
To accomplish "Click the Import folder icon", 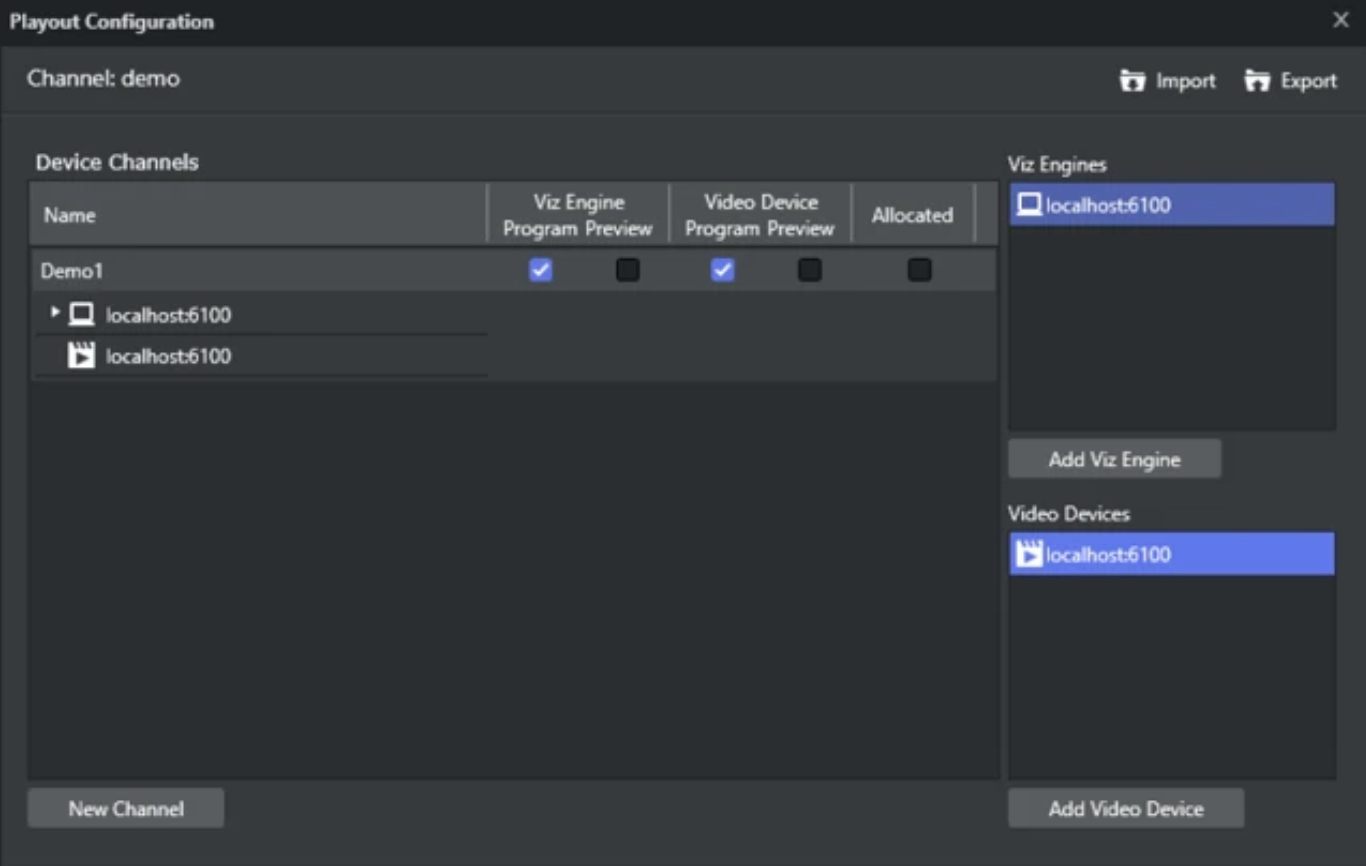I will click(1132, 81).
